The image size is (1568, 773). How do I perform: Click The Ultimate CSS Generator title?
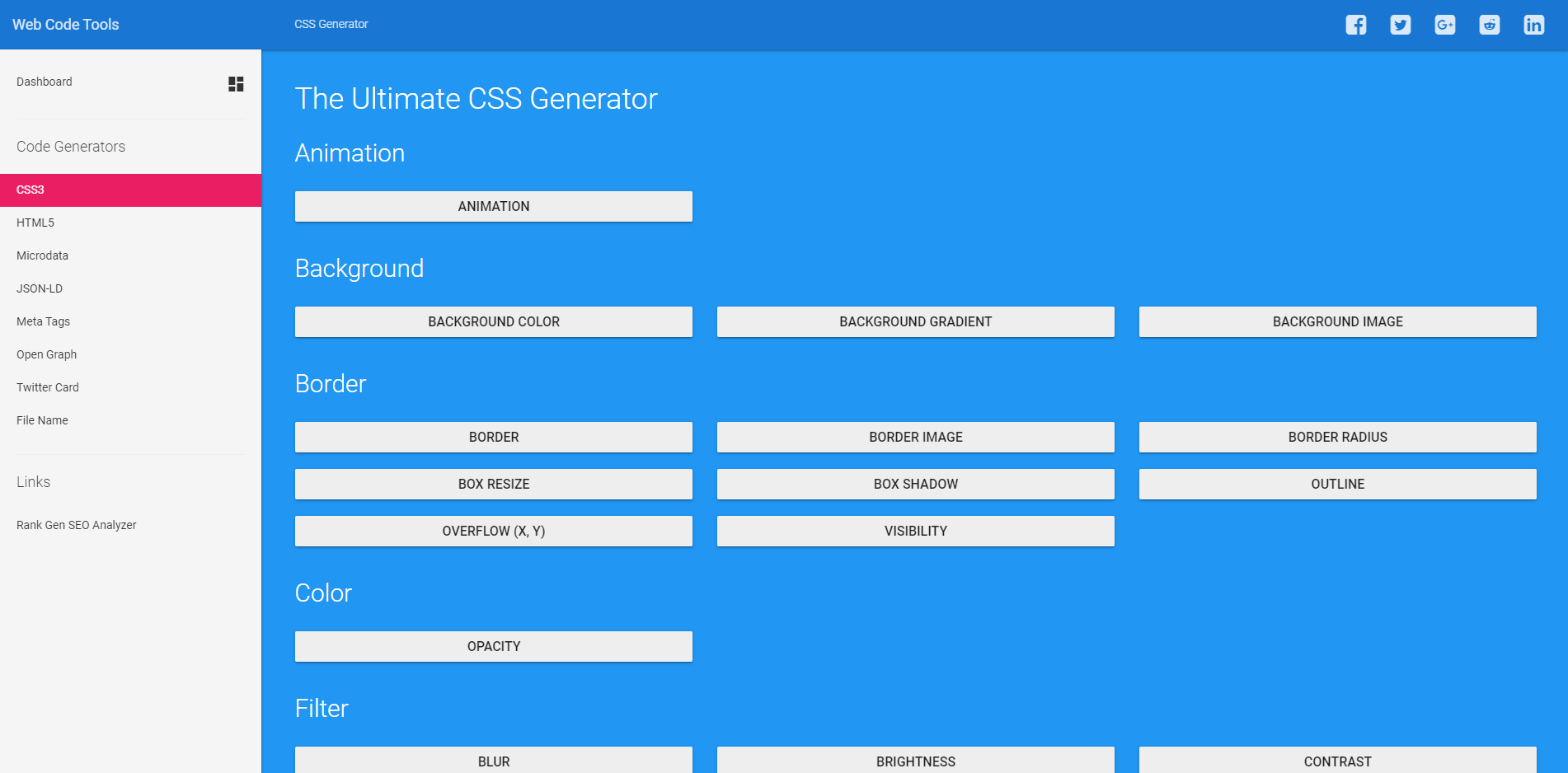tap(477, 99)
